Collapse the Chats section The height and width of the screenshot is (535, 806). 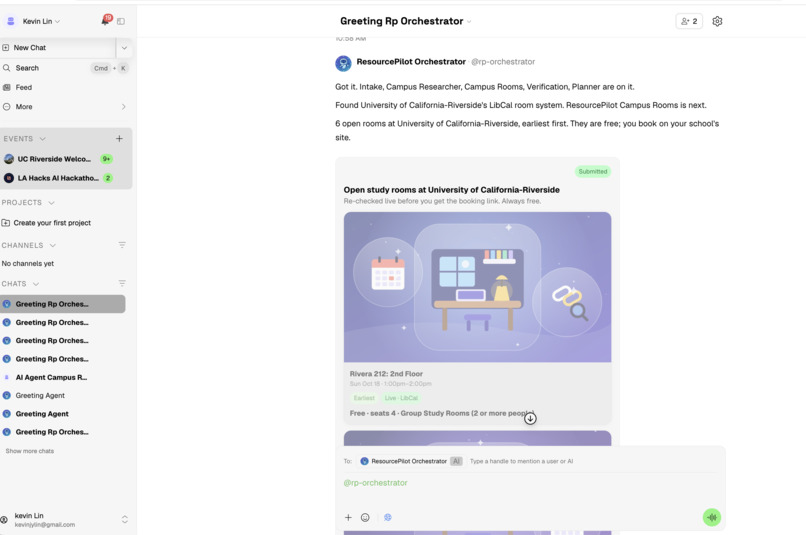coord(21,284)
